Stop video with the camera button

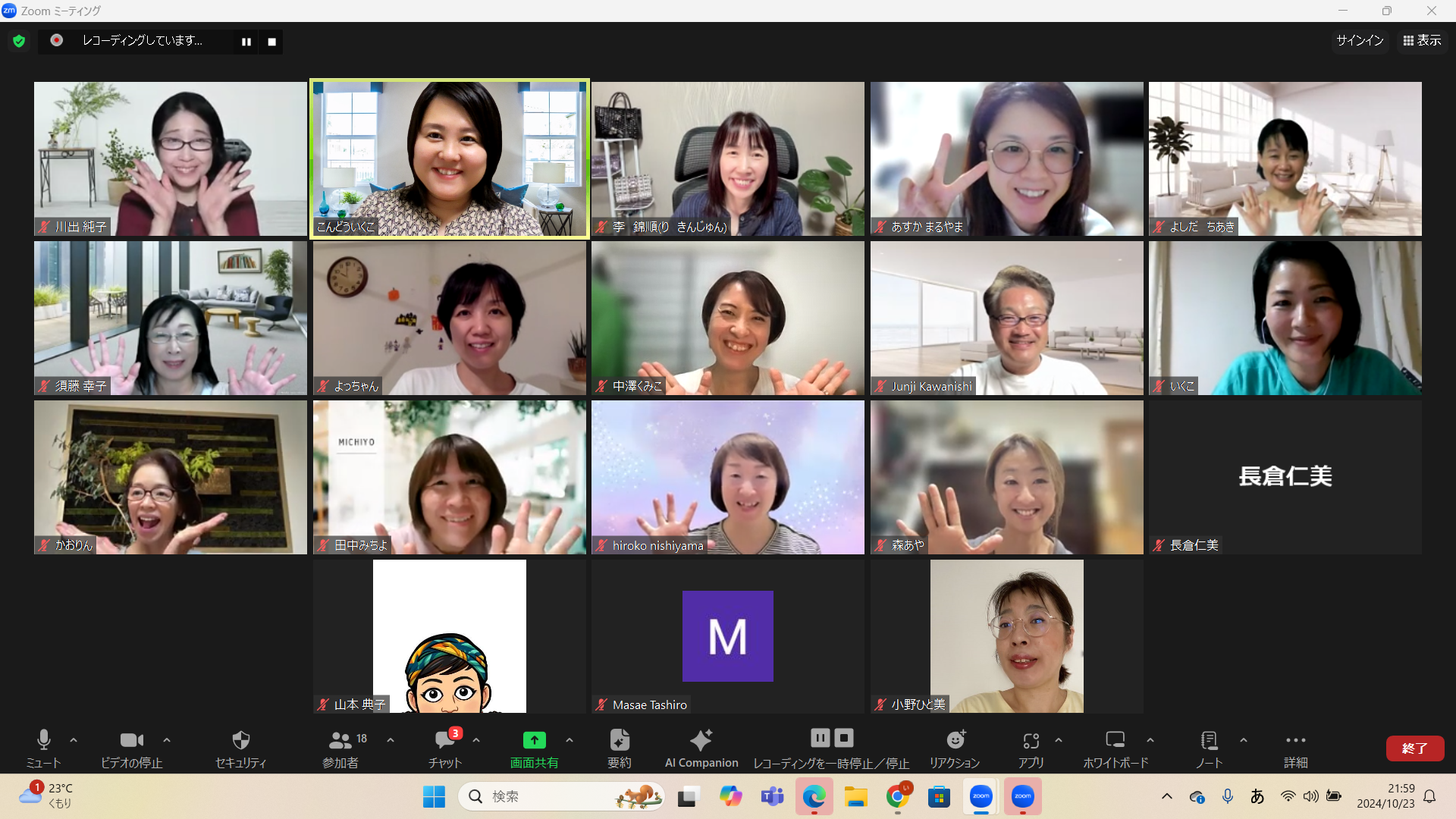pos(132,748)
